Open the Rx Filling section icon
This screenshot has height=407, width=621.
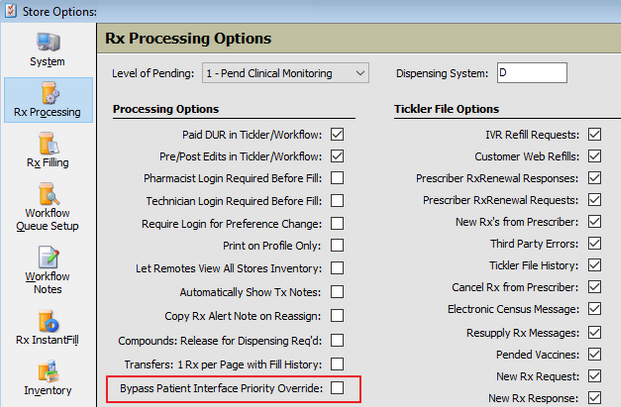48,143
